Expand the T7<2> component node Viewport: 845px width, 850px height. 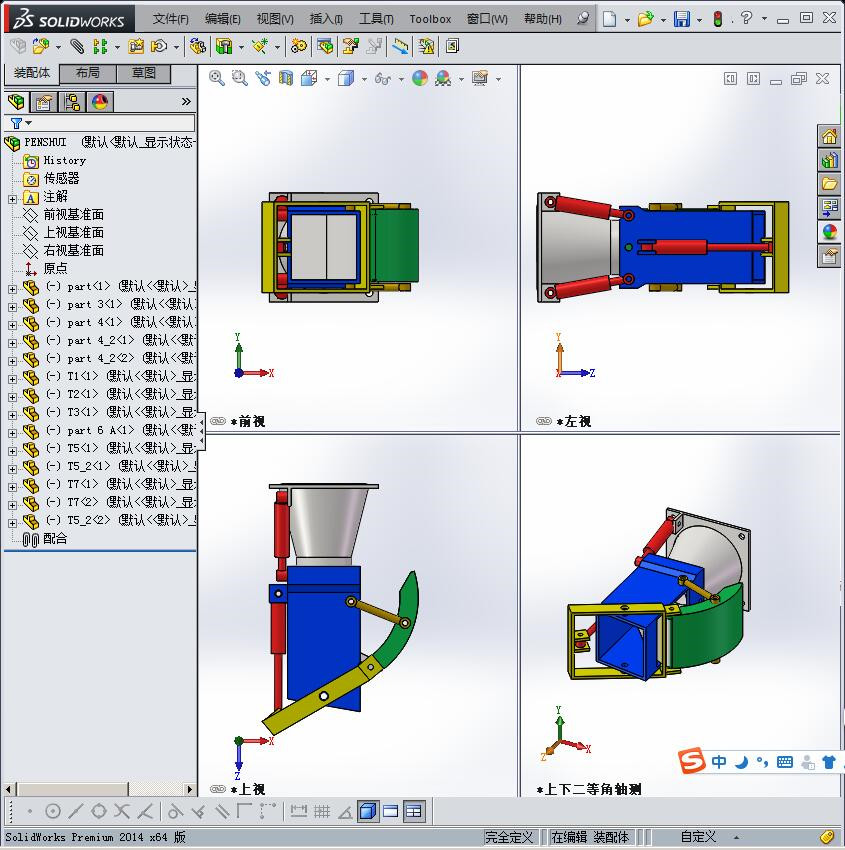pyautogui.click(x=12, y=505)
